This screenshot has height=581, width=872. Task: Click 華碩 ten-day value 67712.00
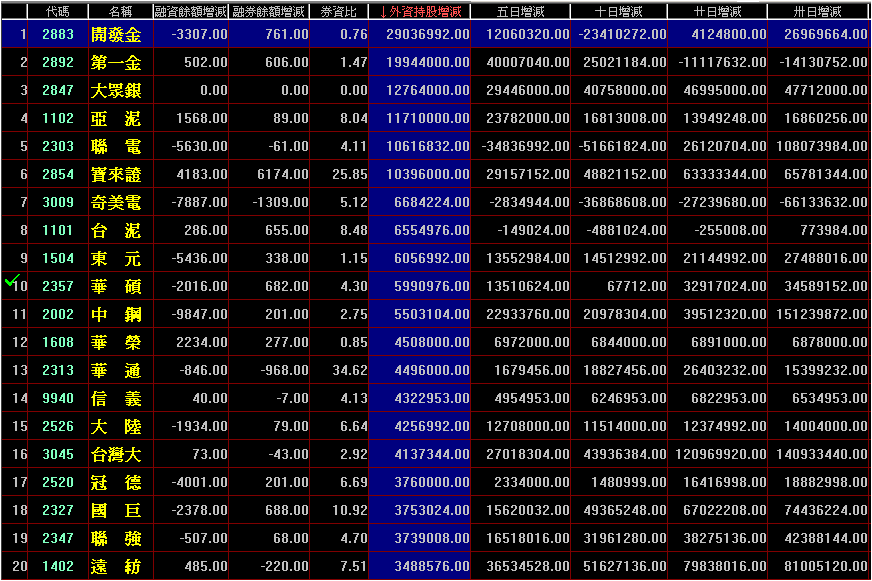[637, 286]
